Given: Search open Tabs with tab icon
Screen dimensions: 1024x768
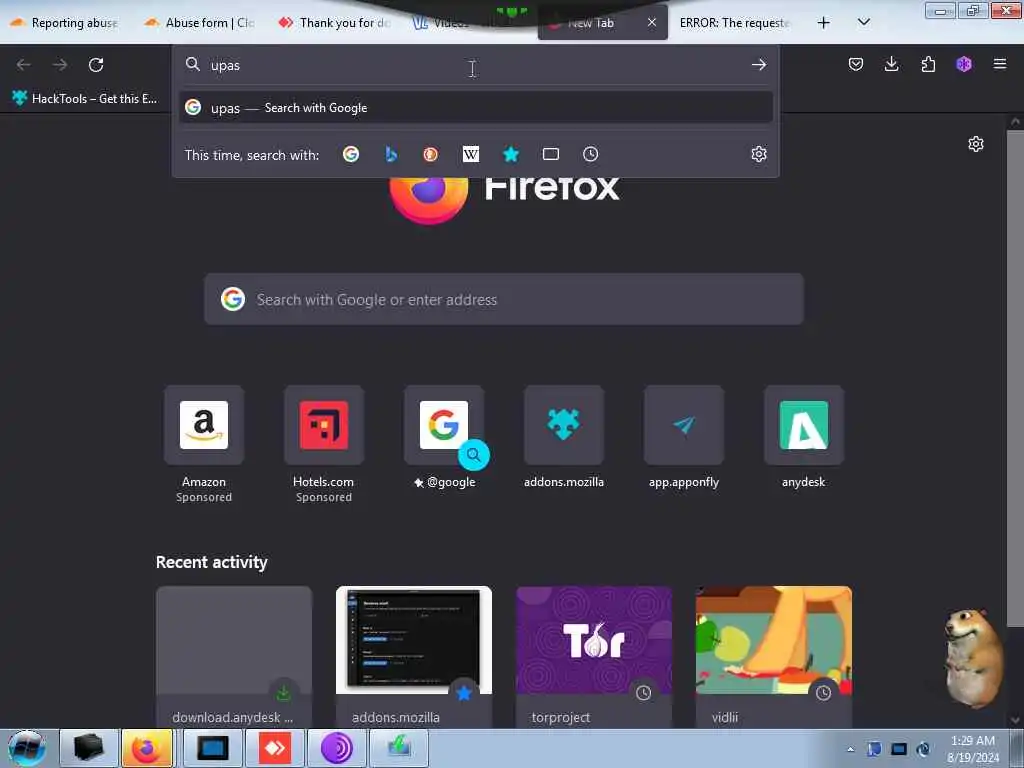Looking at the screenshot, I should pos(551,154).
